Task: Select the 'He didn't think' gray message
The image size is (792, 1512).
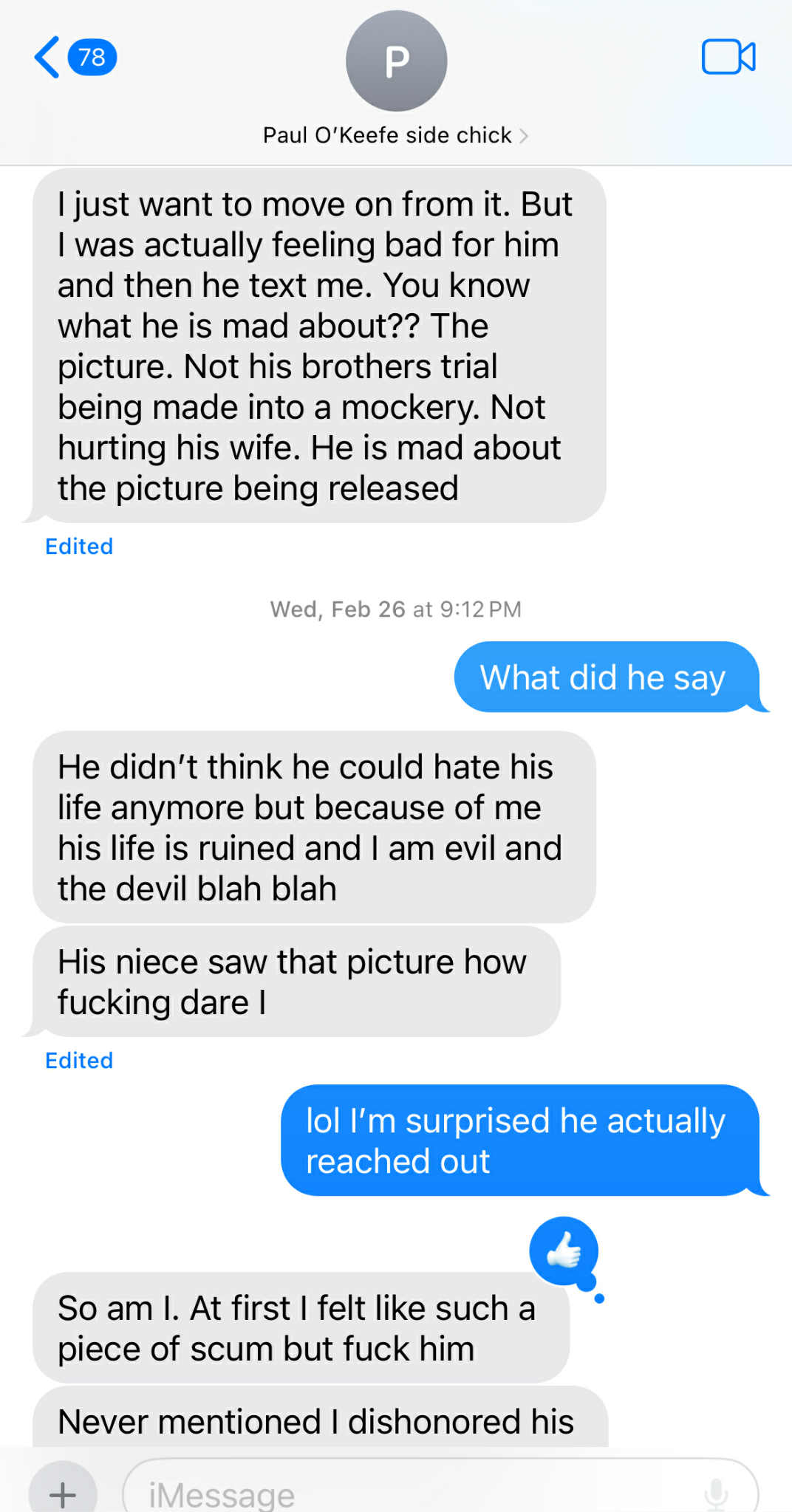Action: tap(314, 827)
